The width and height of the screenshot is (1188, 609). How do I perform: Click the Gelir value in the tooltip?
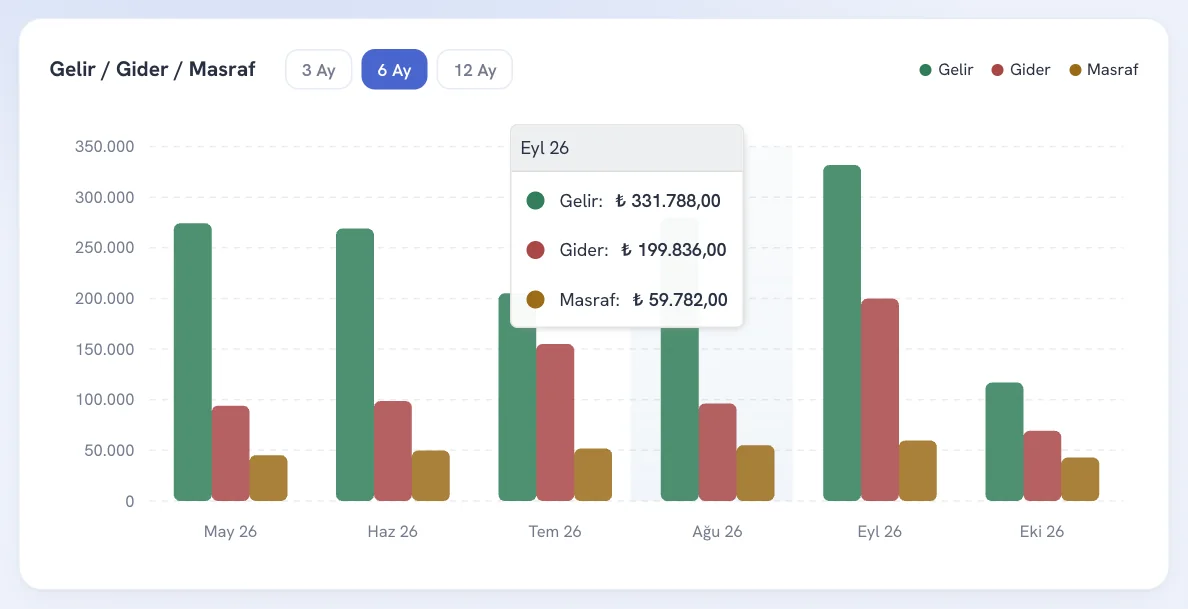[x=667, y=201]
